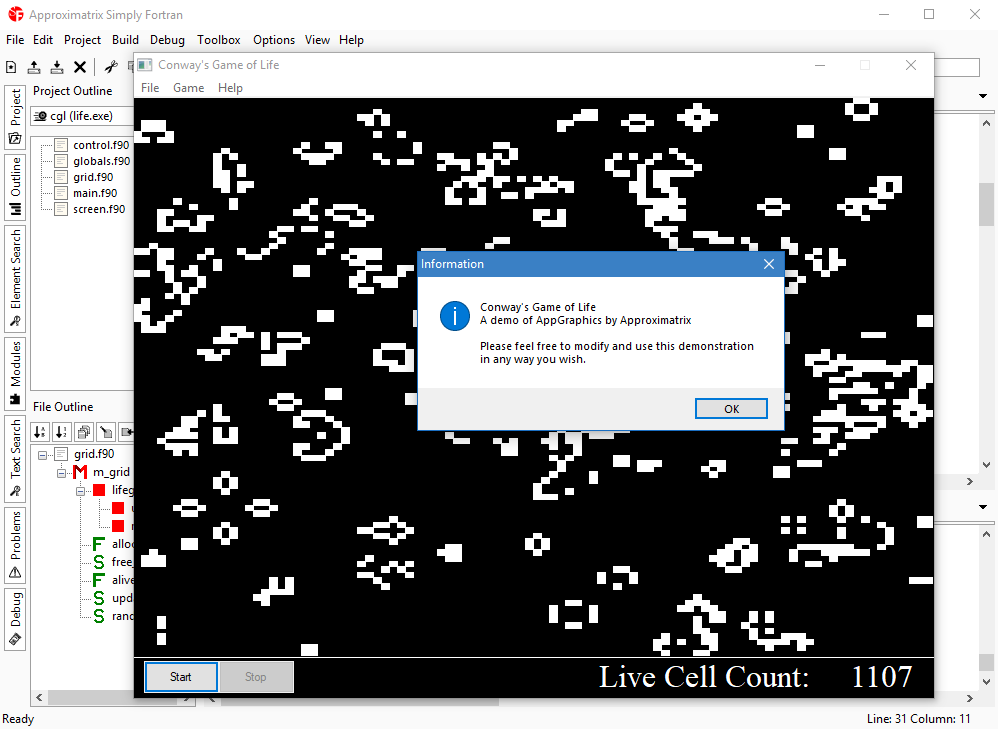Open the Edit menu

pyautogui.click(x=43, y=39)
